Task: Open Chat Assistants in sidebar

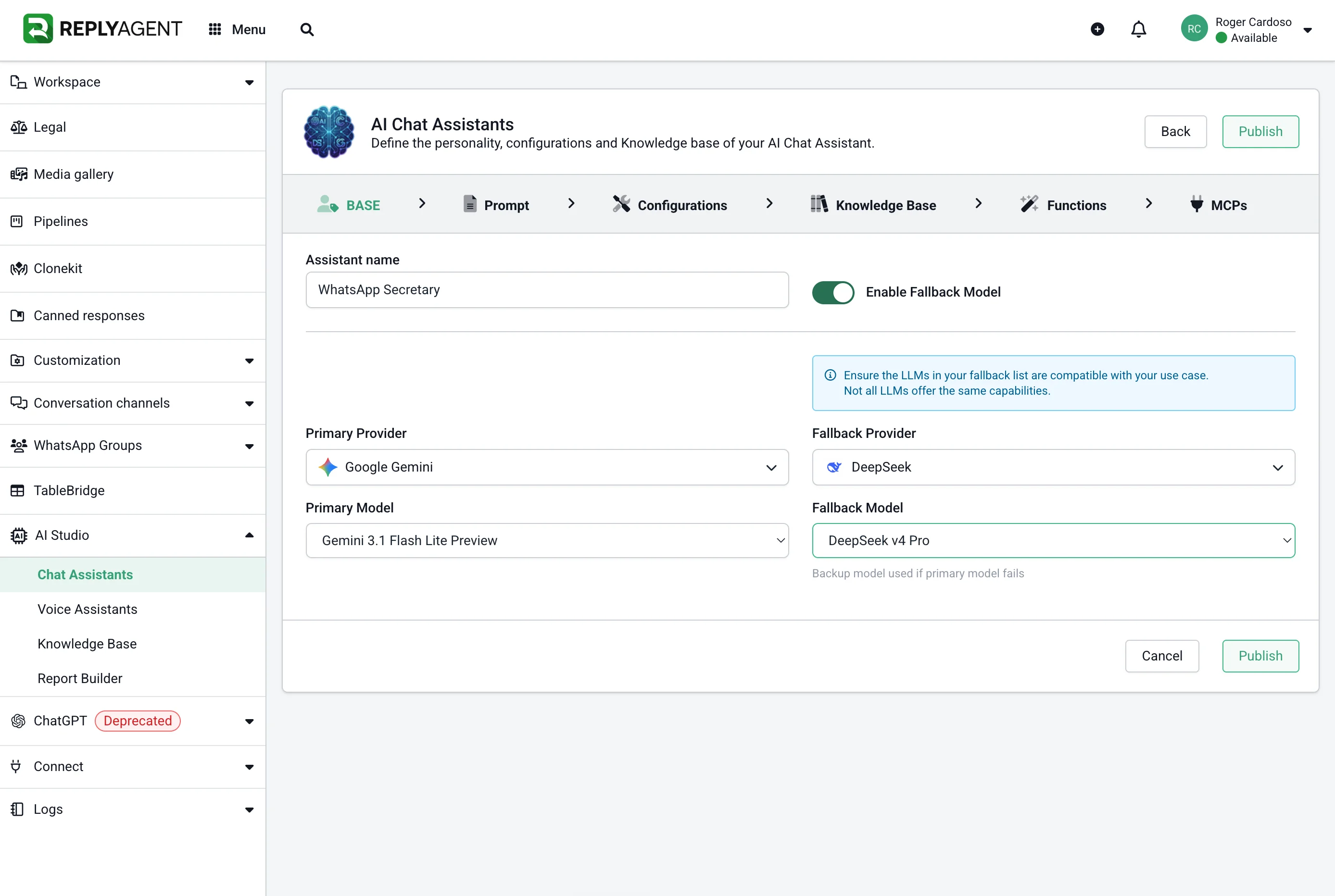Action: click(133, 575)
